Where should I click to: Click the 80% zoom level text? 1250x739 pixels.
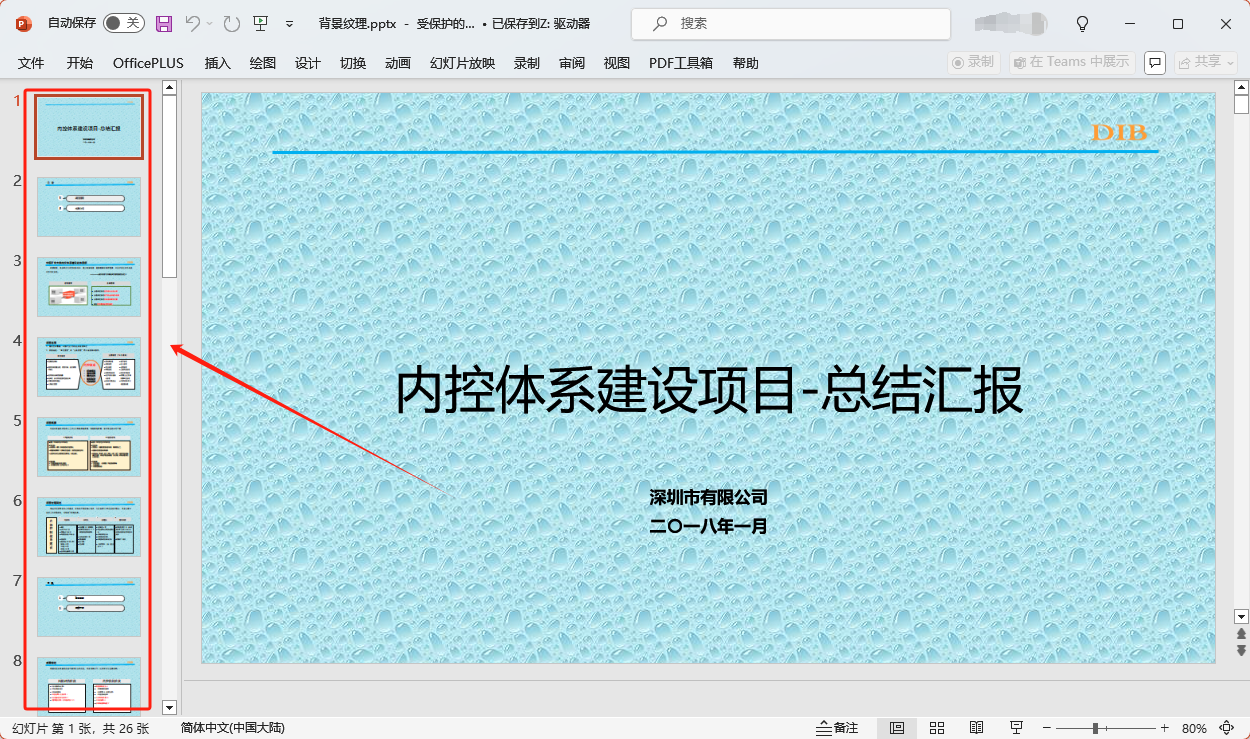pyautogui.click(x=1194, y=728)
